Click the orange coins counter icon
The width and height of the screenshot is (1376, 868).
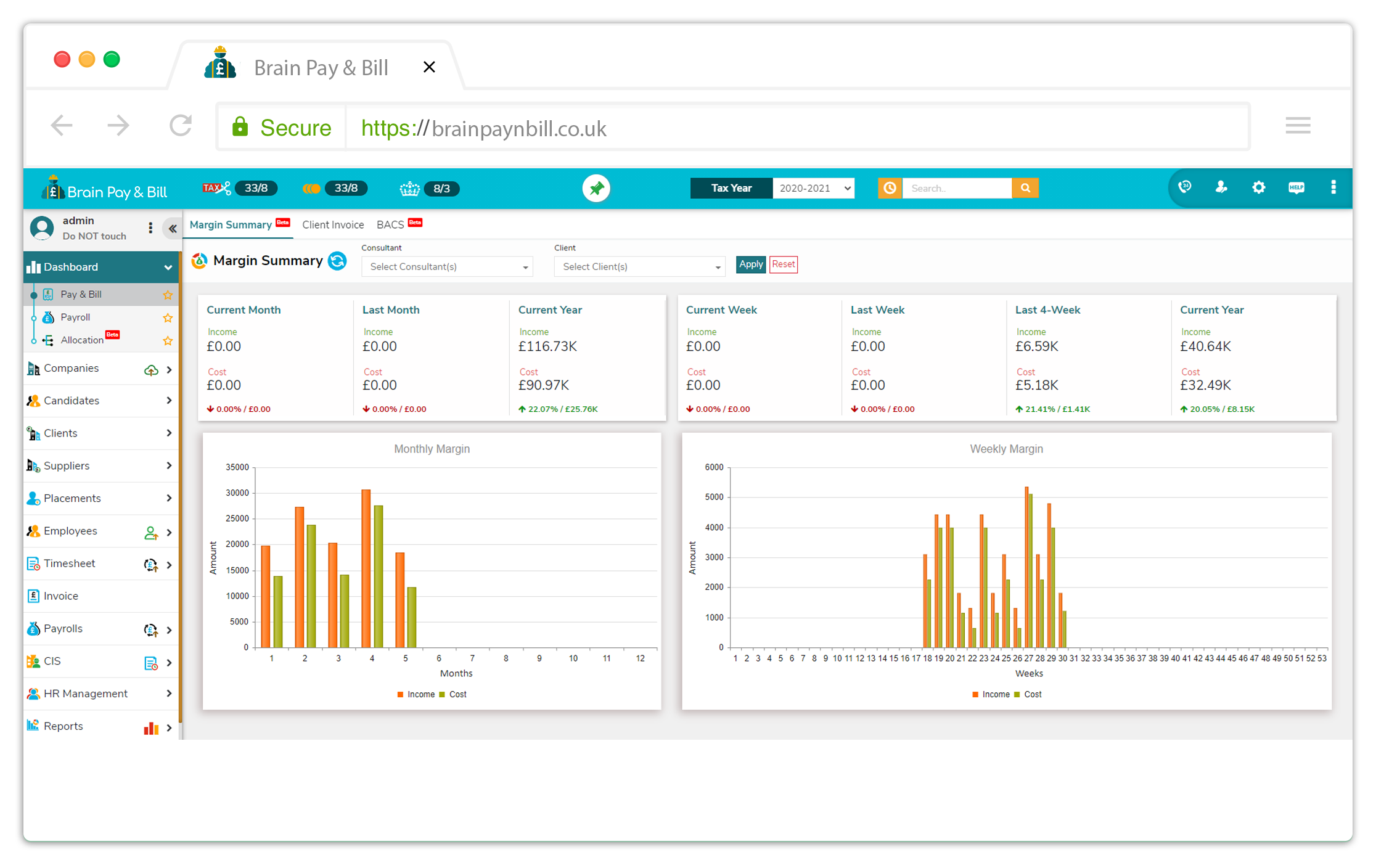pos(311,188)
